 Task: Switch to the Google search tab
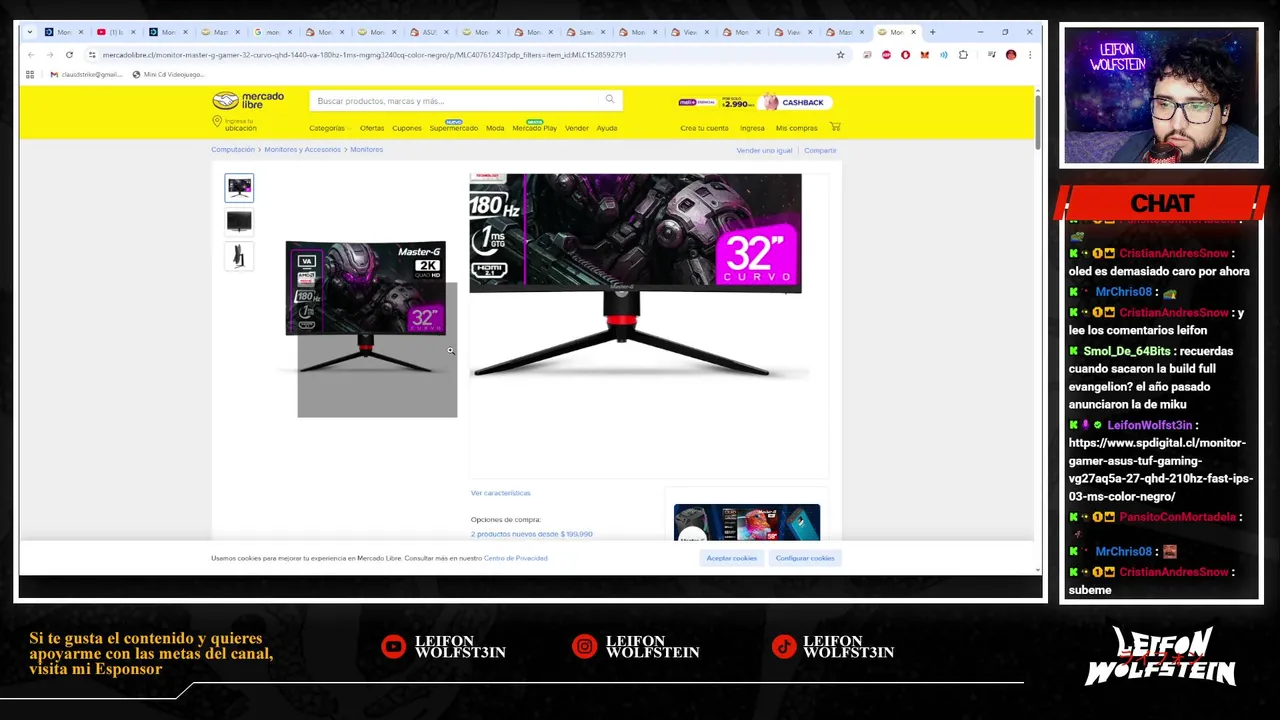coord(272,32)
